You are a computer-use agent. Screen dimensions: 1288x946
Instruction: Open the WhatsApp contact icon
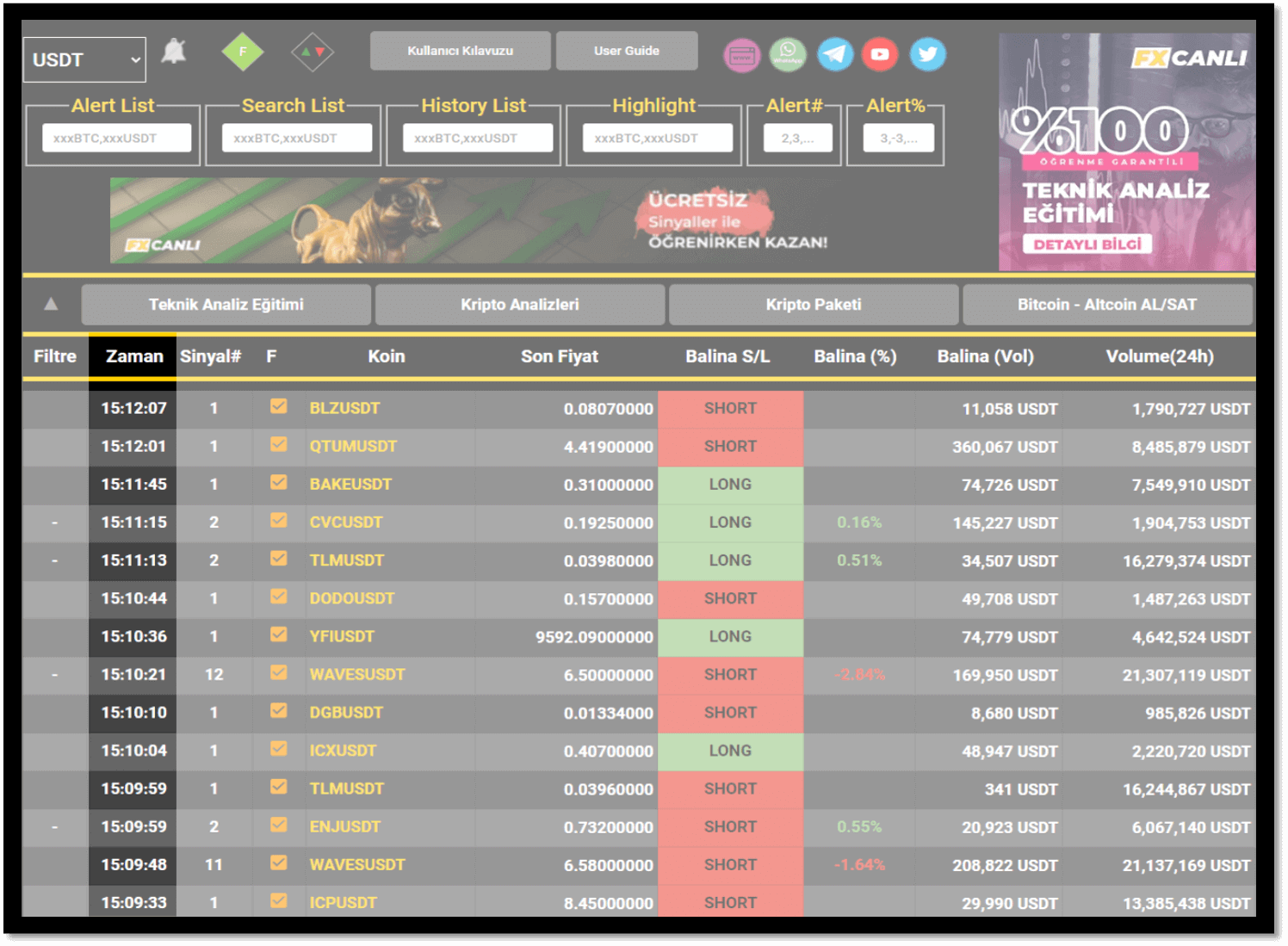[788, 55]
